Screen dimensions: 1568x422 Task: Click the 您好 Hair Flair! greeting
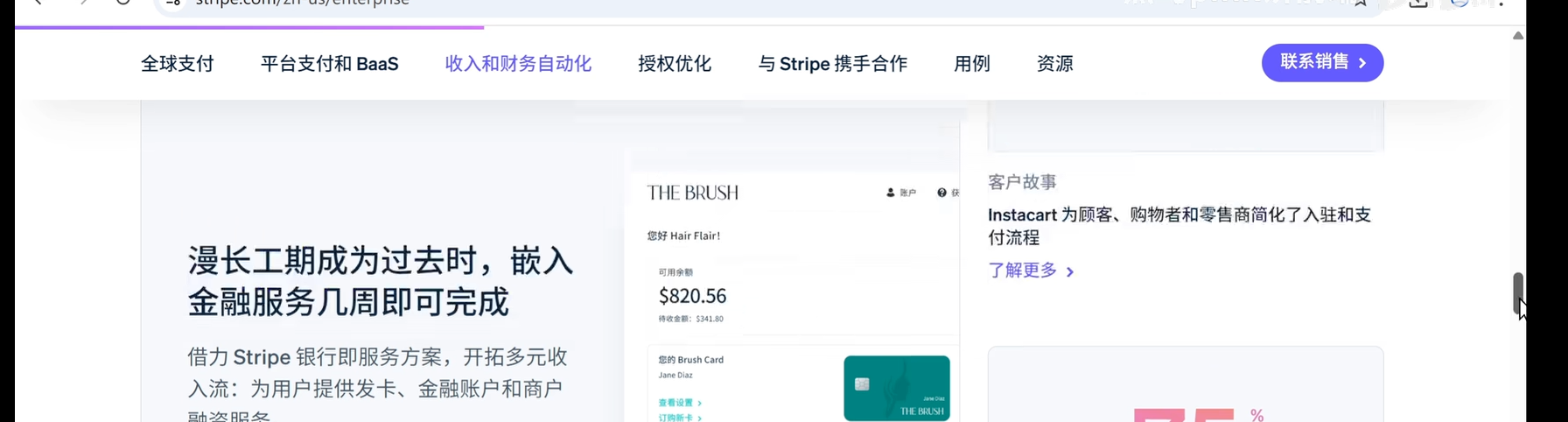click(683, 236)
